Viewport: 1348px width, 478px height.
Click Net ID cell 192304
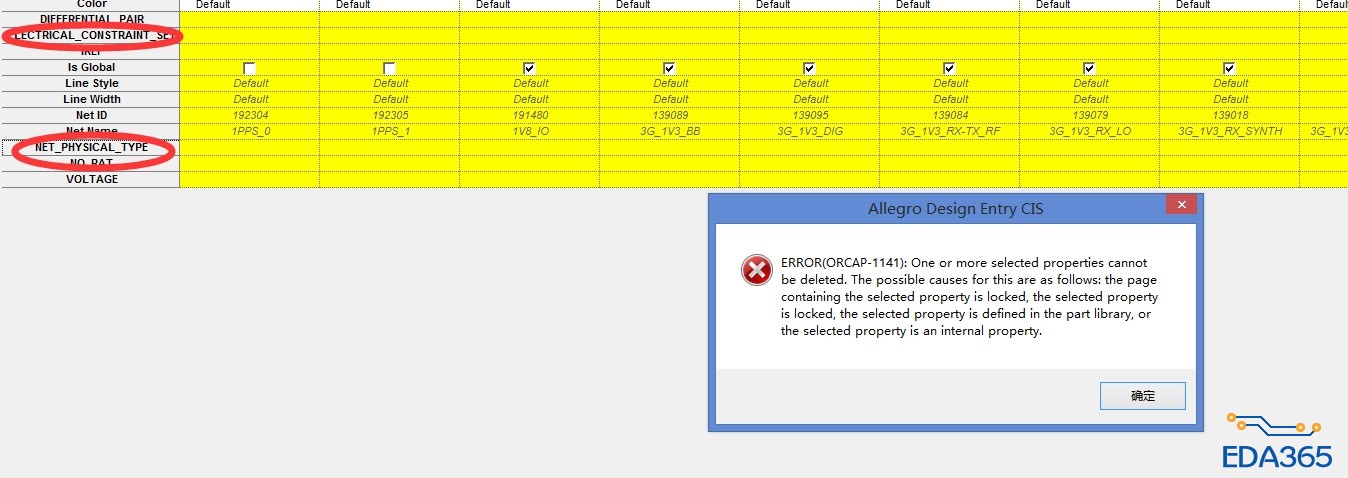pos(250,115)
